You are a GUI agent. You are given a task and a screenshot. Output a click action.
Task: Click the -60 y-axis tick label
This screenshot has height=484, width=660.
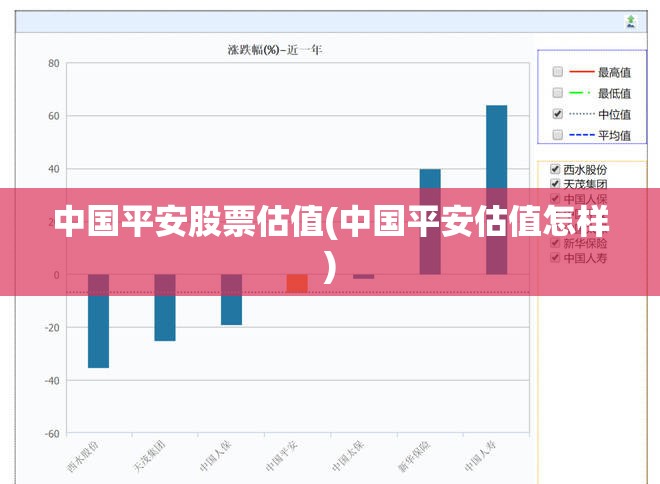pyautogui.click(x=52, y=433)
